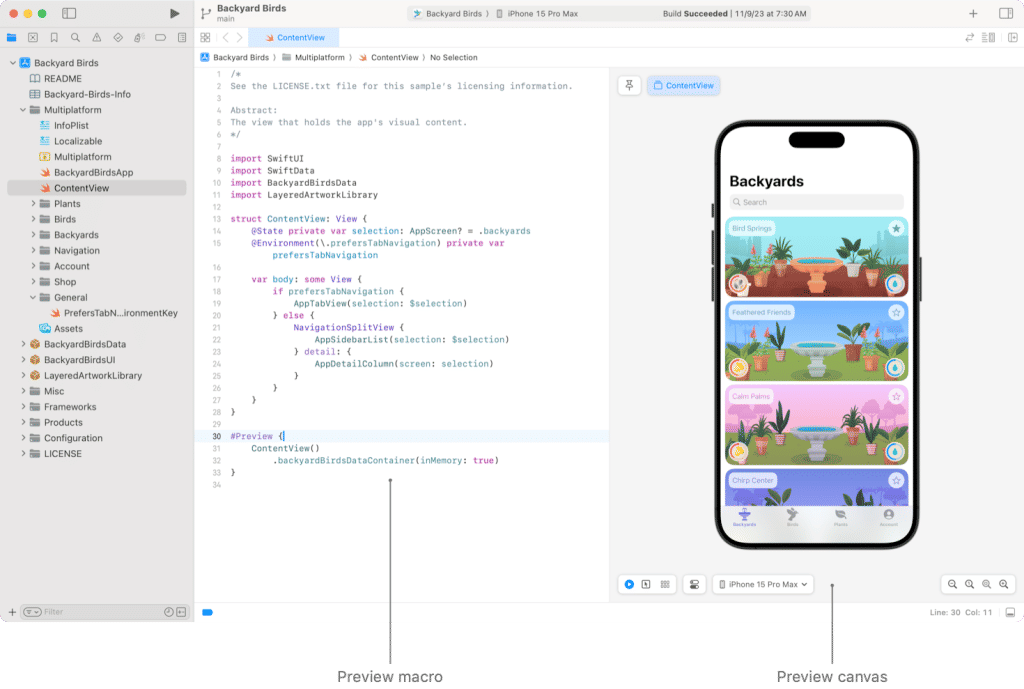Expand the Navigation folder
The height and width of the screenshot is (689, 1024).
point(33,251)
